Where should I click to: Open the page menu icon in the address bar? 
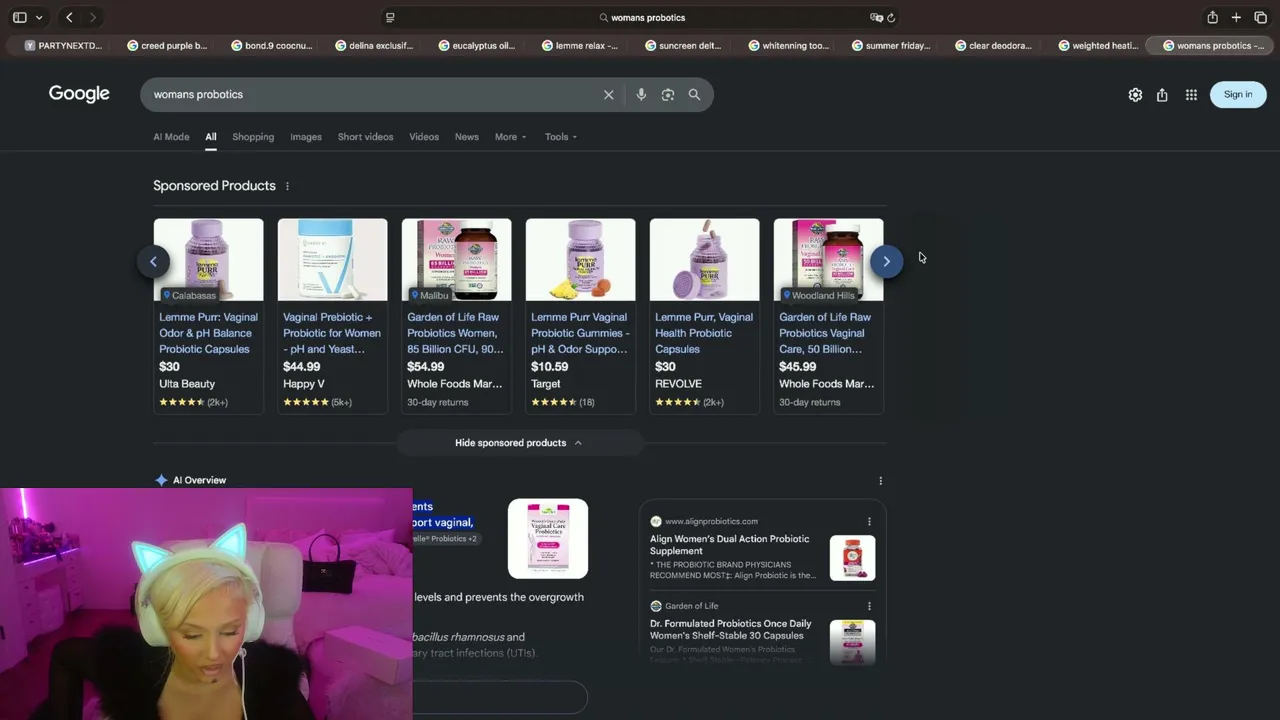pyautogui.click(x=390, y=17)
